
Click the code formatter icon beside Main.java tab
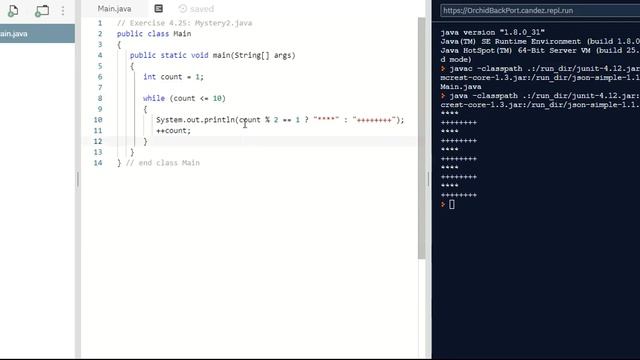pos(159,9)
